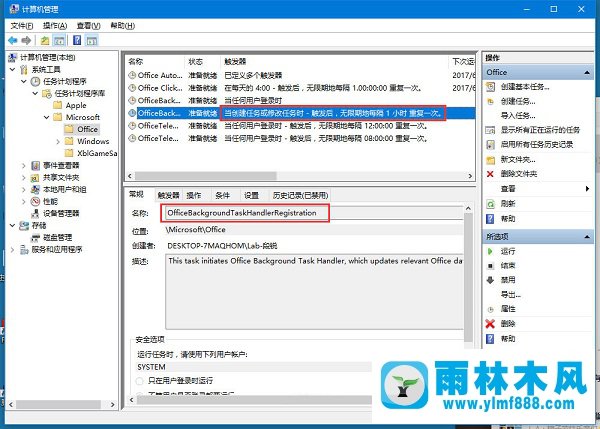The image size is (600, 429).
Task: Click the 共享文件夹 tree icon
Action: pyautogui.click(x=35, y=178)
